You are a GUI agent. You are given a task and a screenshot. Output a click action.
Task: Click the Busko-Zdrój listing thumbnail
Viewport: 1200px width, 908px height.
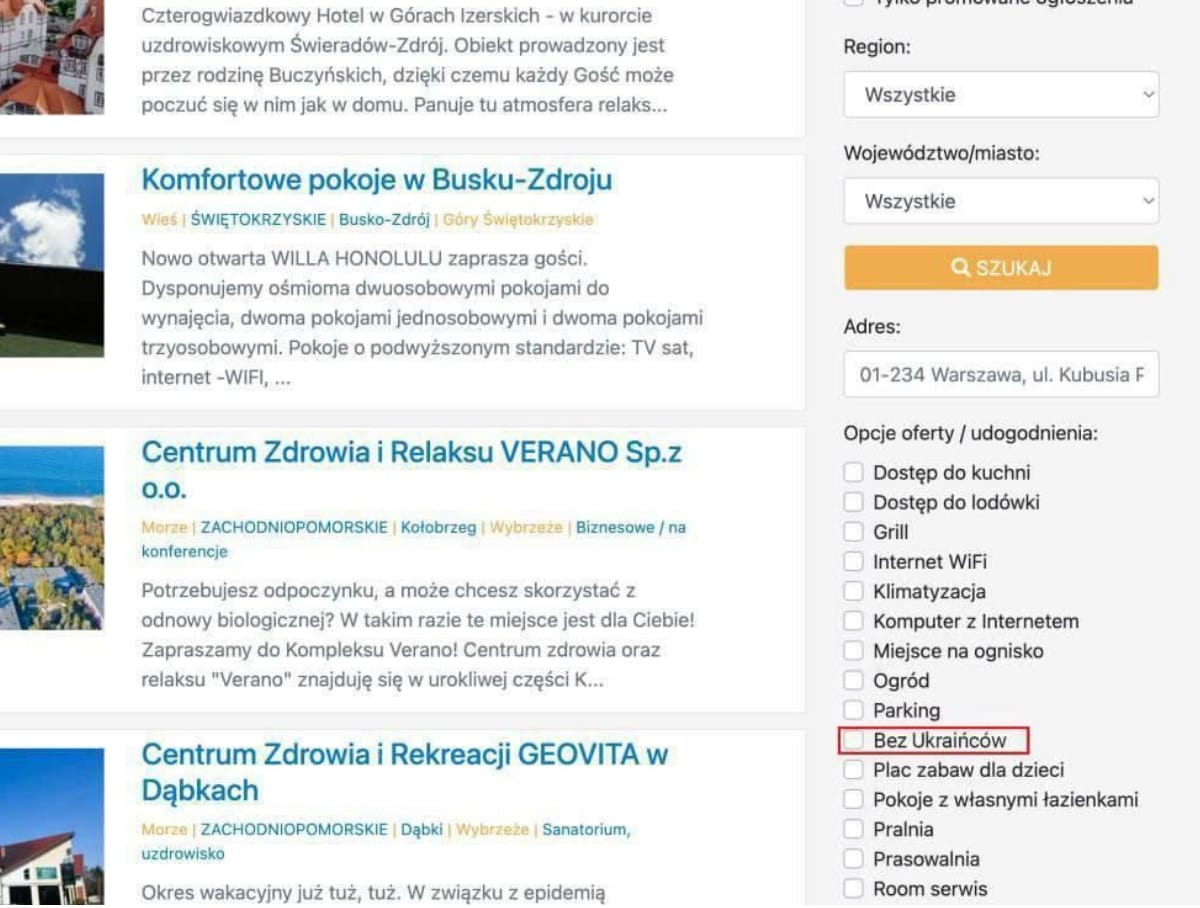pyautogui.click(x=52, y=265)
